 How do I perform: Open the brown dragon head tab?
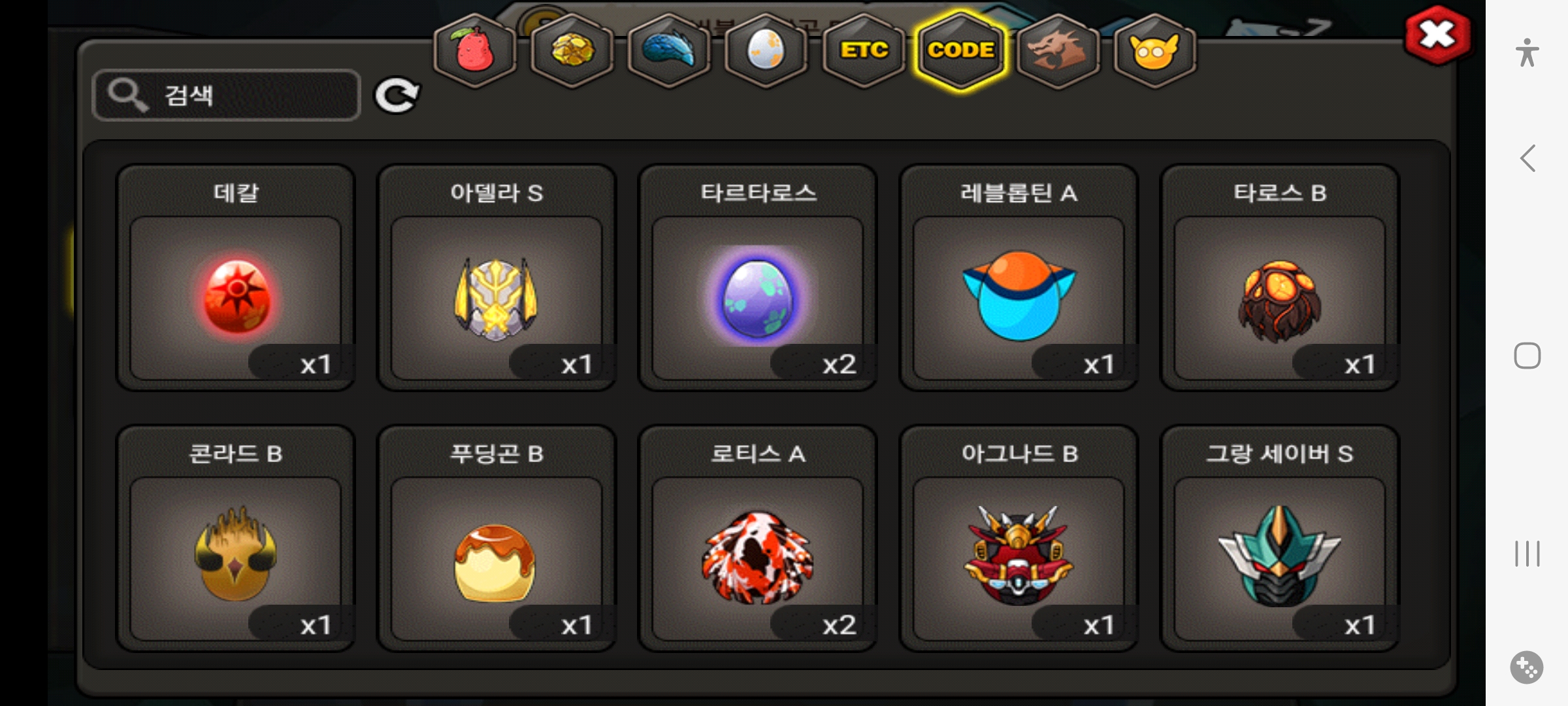1058,50
